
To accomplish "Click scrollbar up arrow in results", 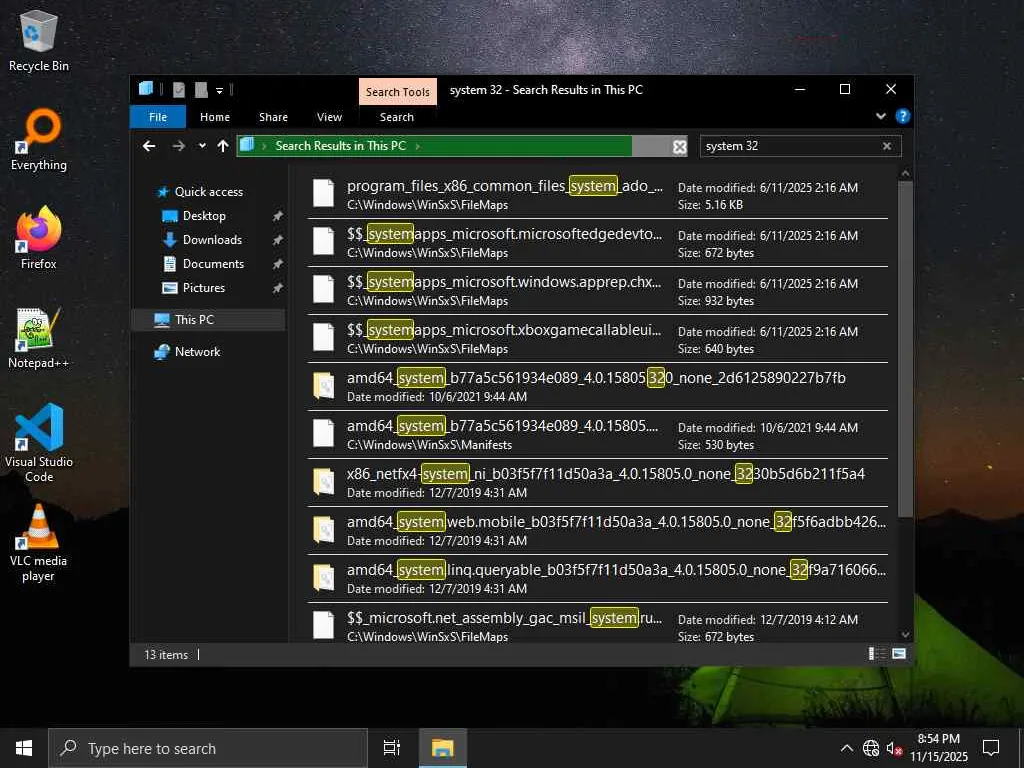I will [x=905, y=174].
